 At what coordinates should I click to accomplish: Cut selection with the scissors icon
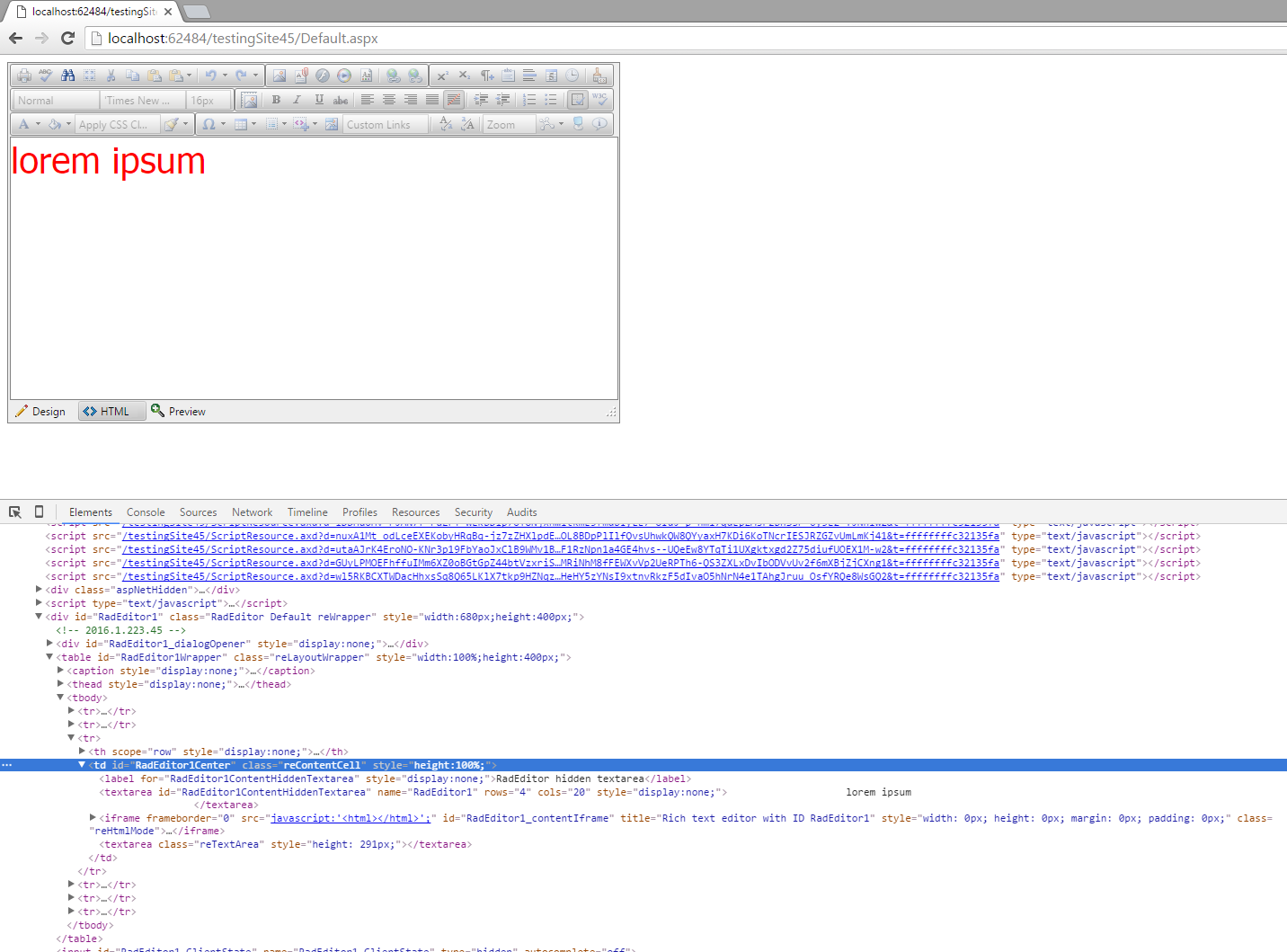[x=111, y=76]
